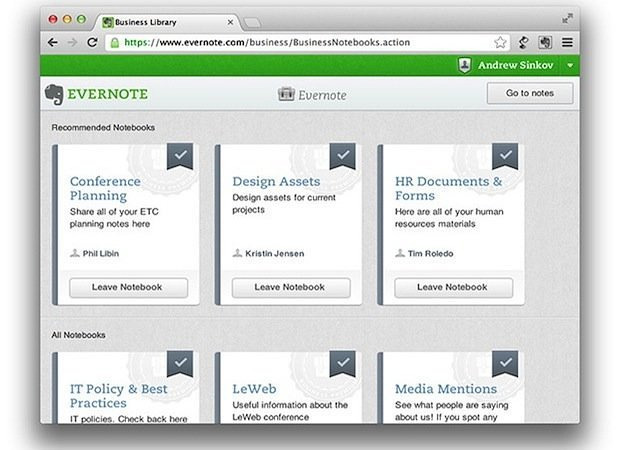Click the URL address bar field
This screenshot has width=620, height=450.
click(300, 43)
